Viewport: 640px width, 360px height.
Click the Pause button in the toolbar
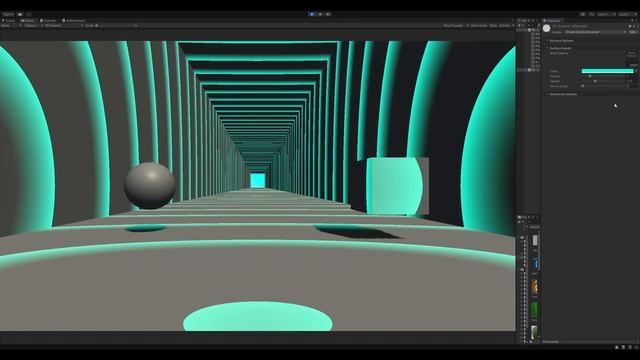[x=320, y=14]
